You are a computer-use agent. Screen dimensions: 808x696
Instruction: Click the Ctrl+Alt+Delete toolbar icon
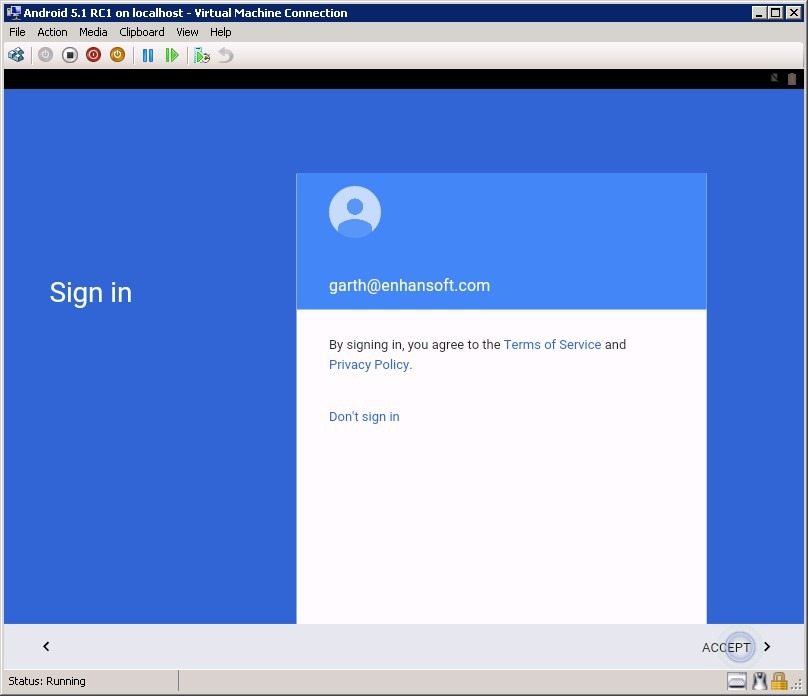(x=16, y=55)
